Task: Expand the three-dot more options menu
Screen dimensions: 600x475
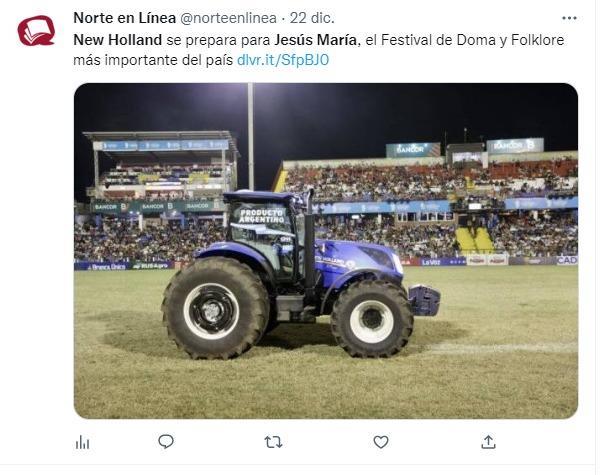Action: [569, 18]
